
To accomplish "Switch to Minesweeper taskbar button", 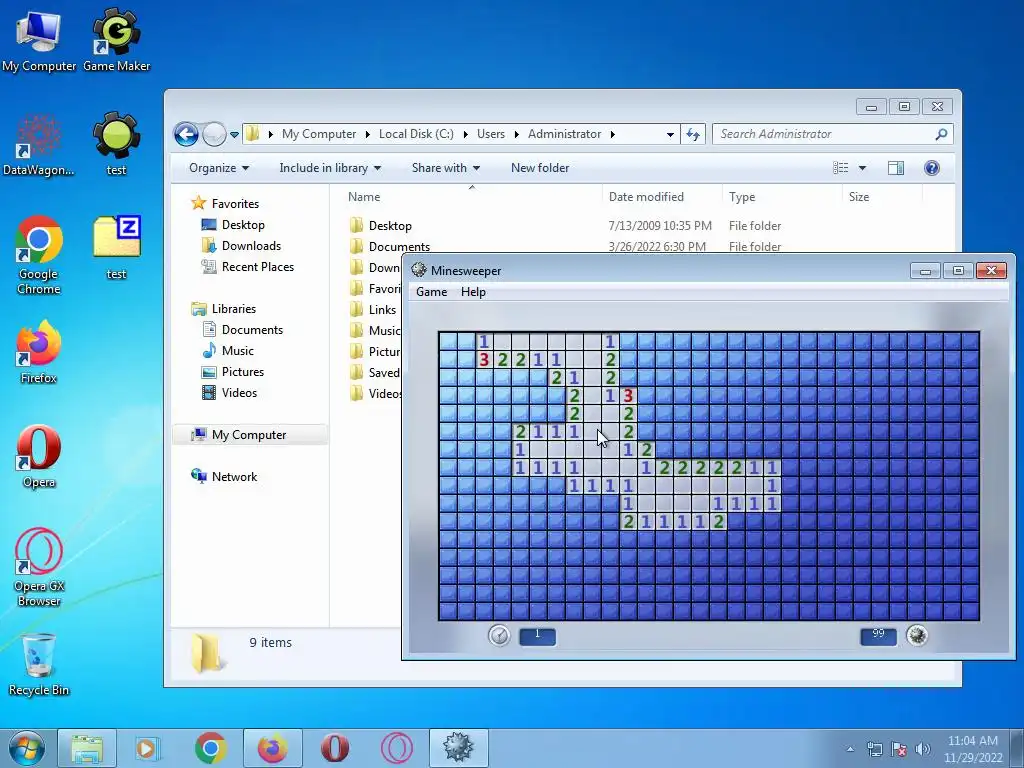I will coord(458,748).
